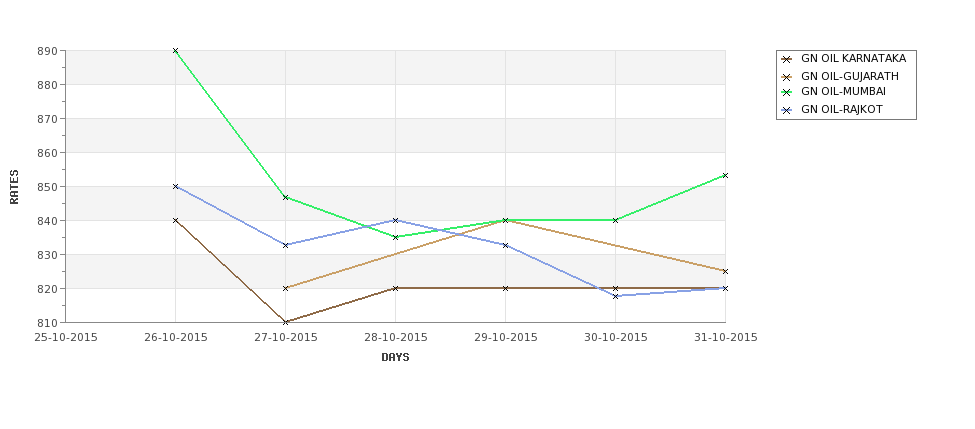Select Mumbai data point on 31-10-2015
The image size is (975, 429).
(725, 175)
